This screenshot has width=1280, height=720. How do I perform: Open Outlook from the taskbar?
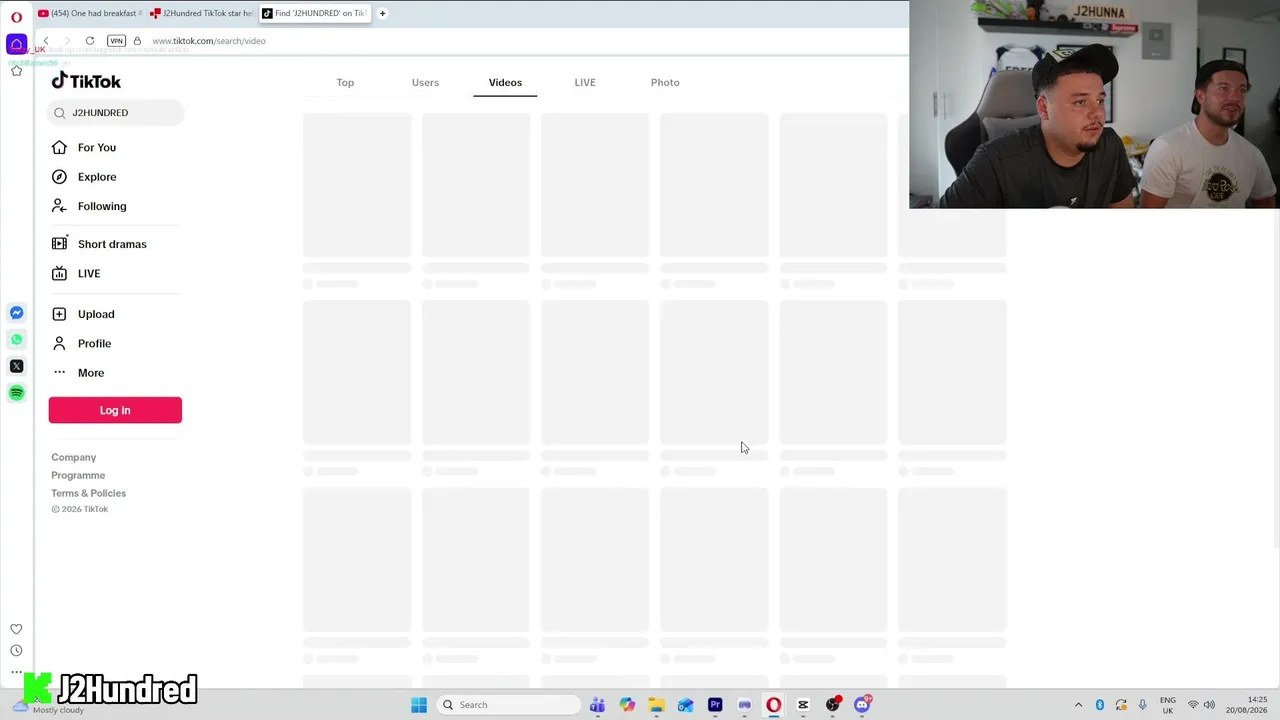(685, 705)
